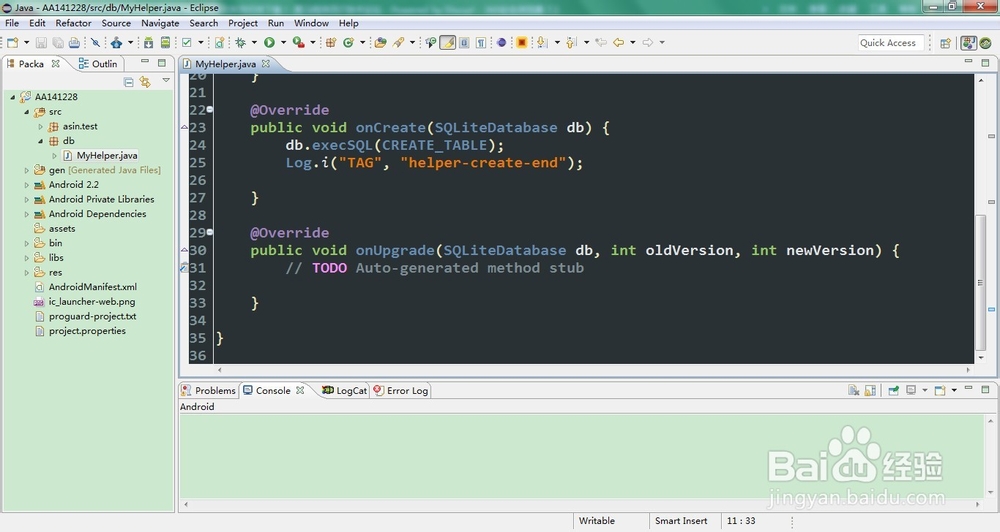1000x532 pixels.
Task: Expand the asin.test package
Action: pos(41,126)
